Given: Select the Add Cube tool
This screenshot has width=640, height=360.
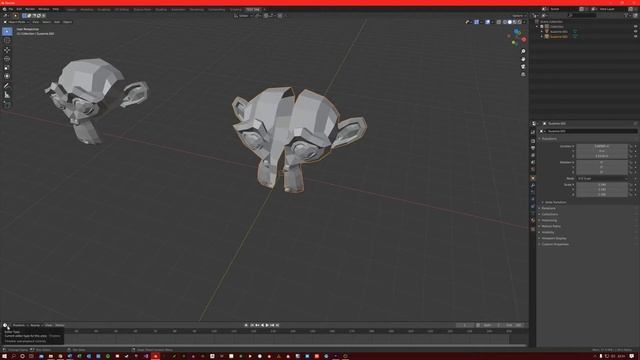Looking at the screenshot, I should (x=7, y=104).
